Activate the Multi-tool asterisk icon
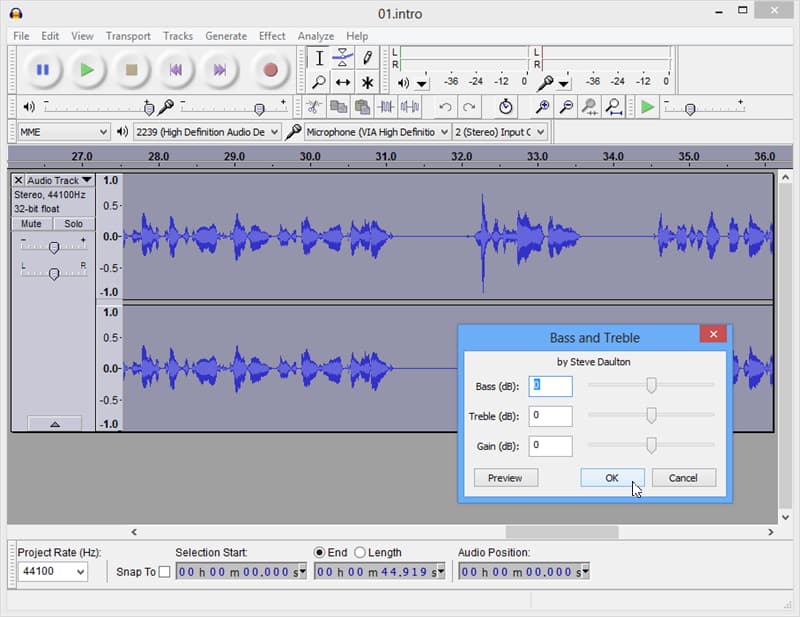800x617 pixels. 367,82
